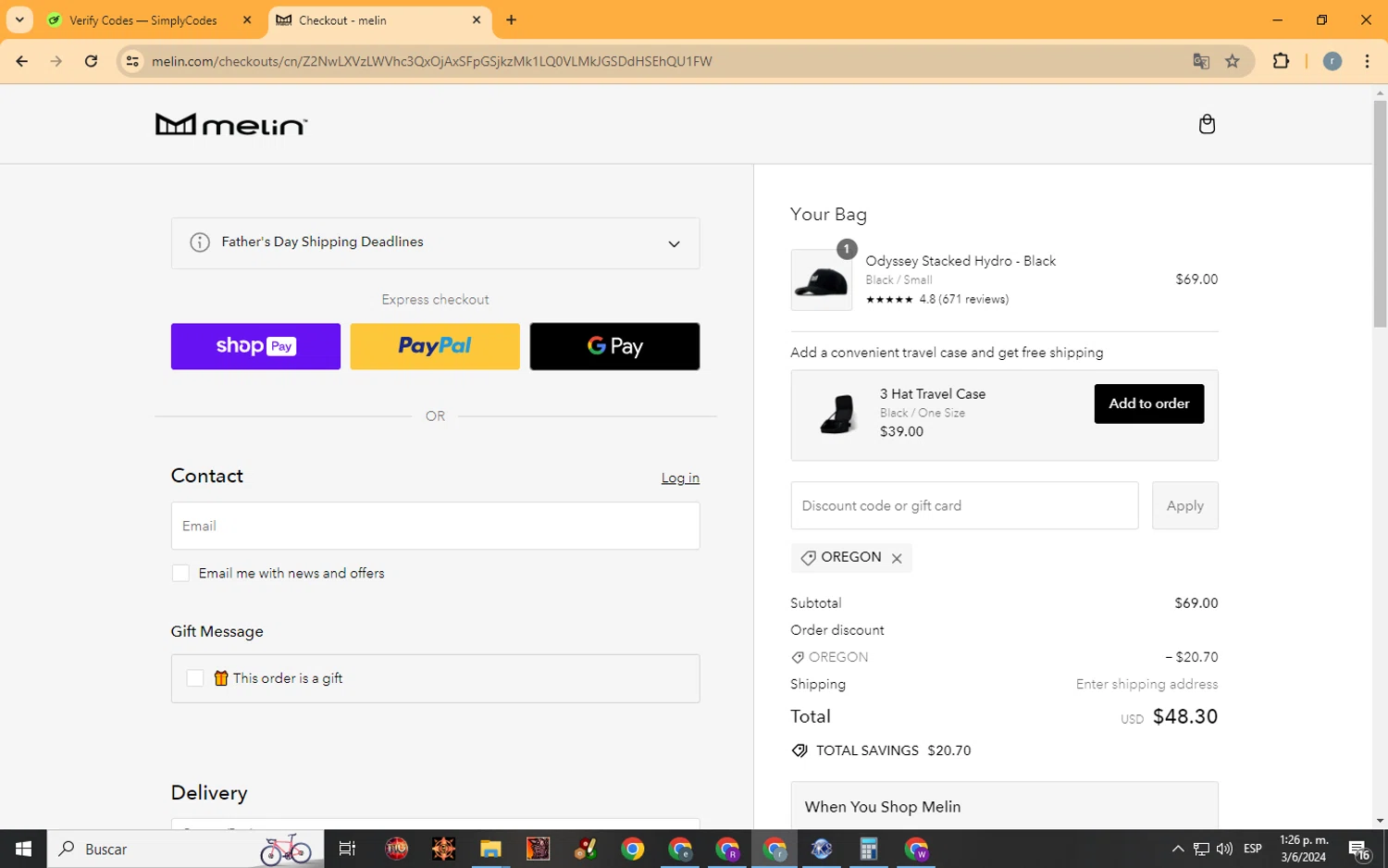
Task: Click the 3 Hat Travel Case thumbnail
Action: click(x=837, y=414)
